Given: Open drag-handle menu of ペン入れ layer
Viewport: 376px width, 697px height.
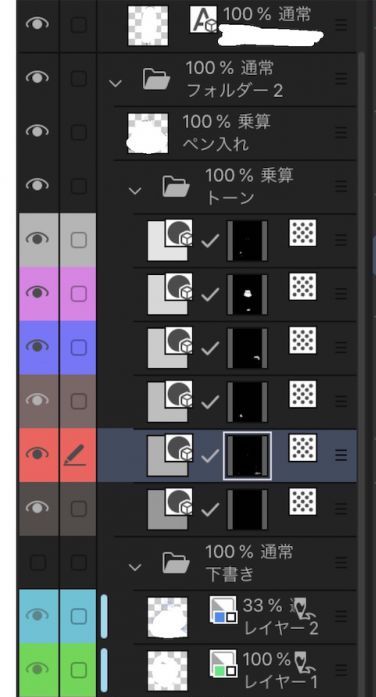Looking at the screenshot, I should pyautogui.click(x=341, y=132).
